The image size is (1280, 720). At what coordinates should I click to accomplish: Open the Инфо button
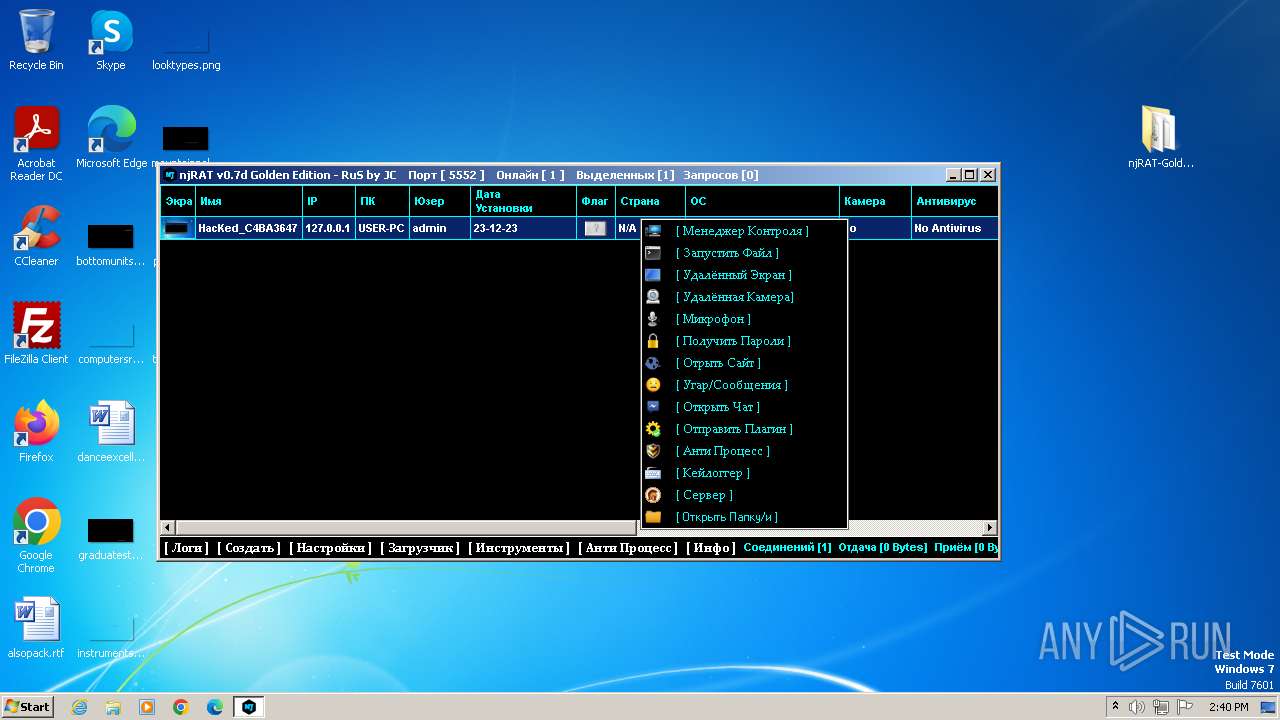(711, 548)
